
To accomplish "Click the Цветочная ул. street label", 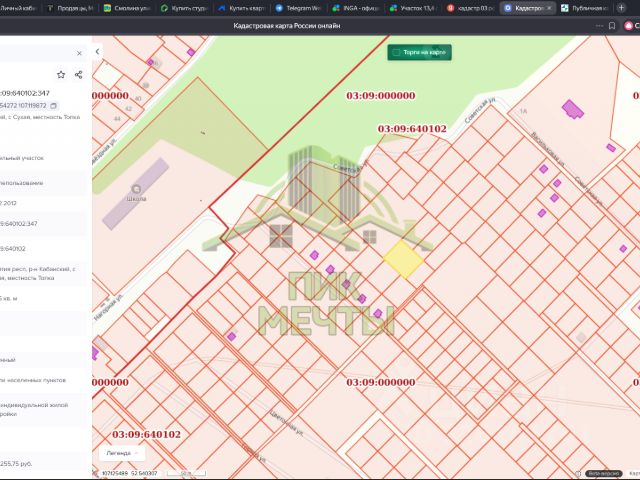I will (x=286, y=423).
